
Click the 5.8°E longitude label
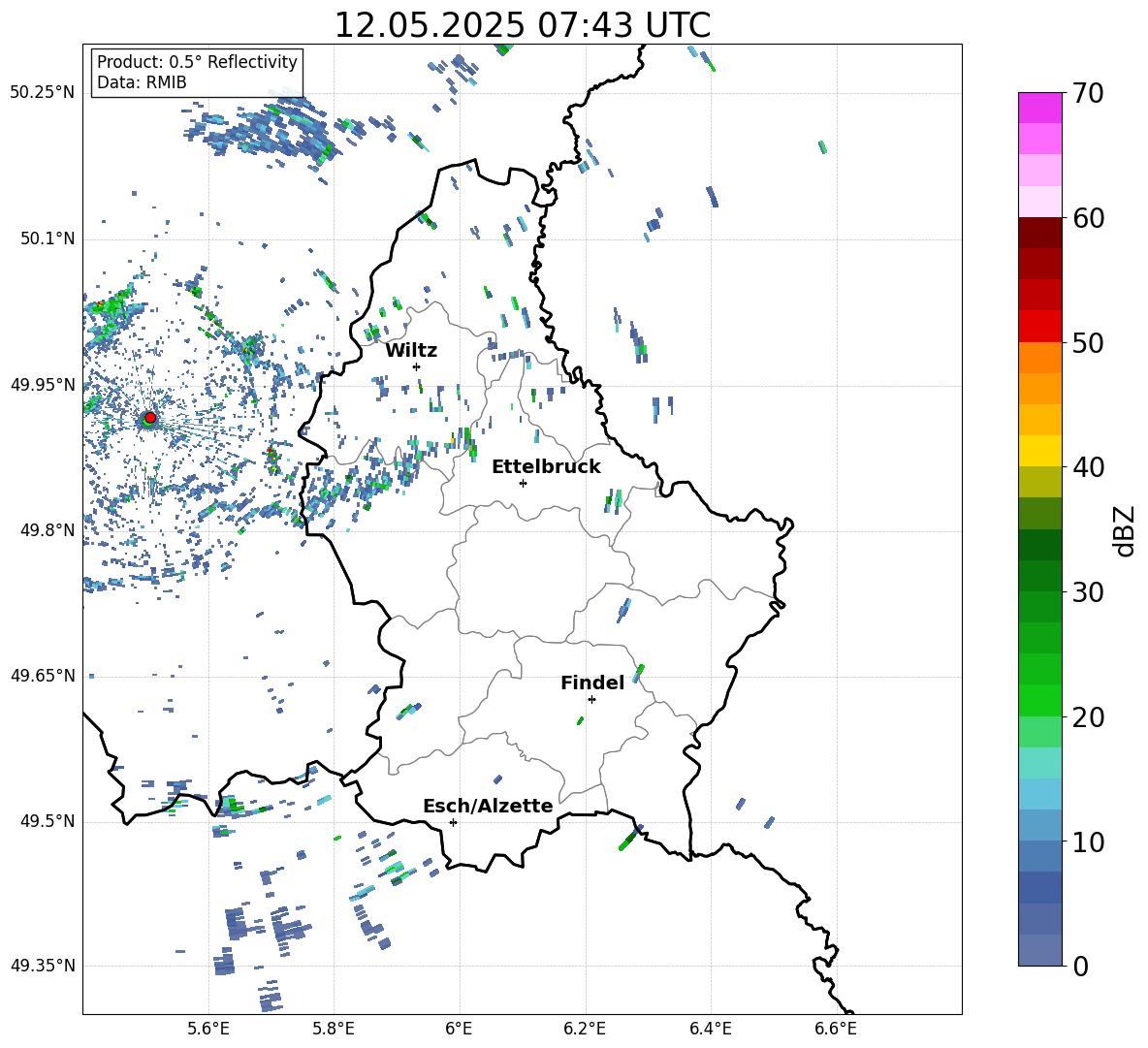tap(334, 1029)
